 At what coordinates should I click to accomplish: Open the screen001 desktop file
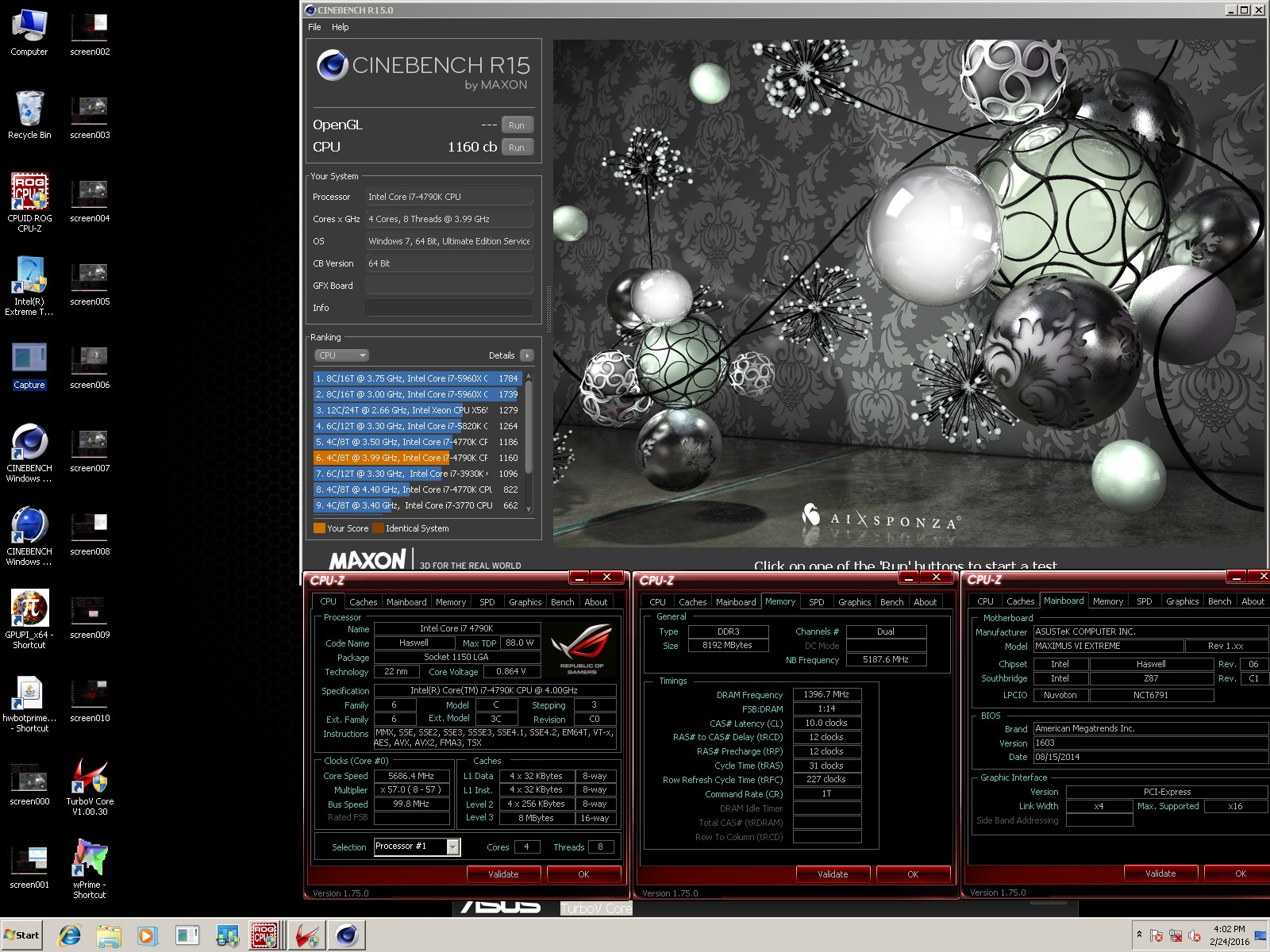coord(29,867)
